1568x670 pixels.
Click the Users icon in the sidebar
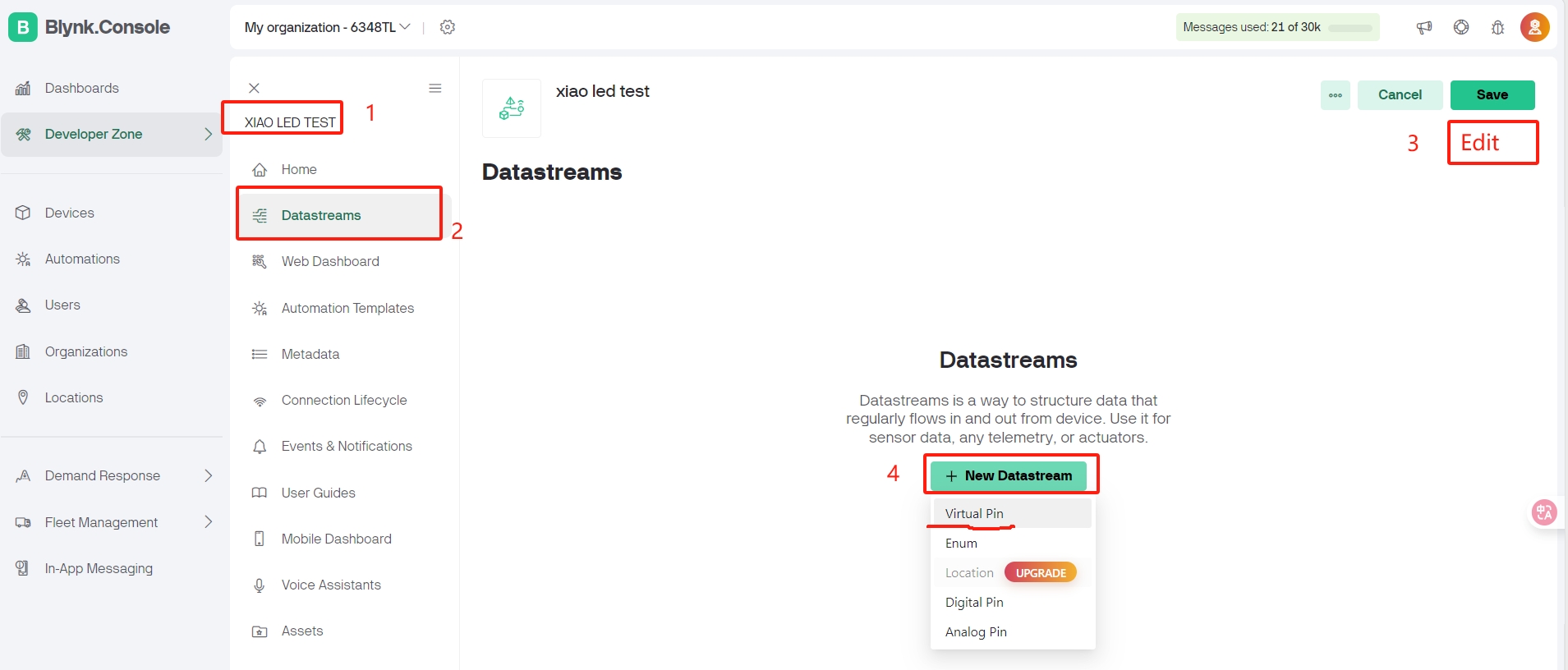23,305
